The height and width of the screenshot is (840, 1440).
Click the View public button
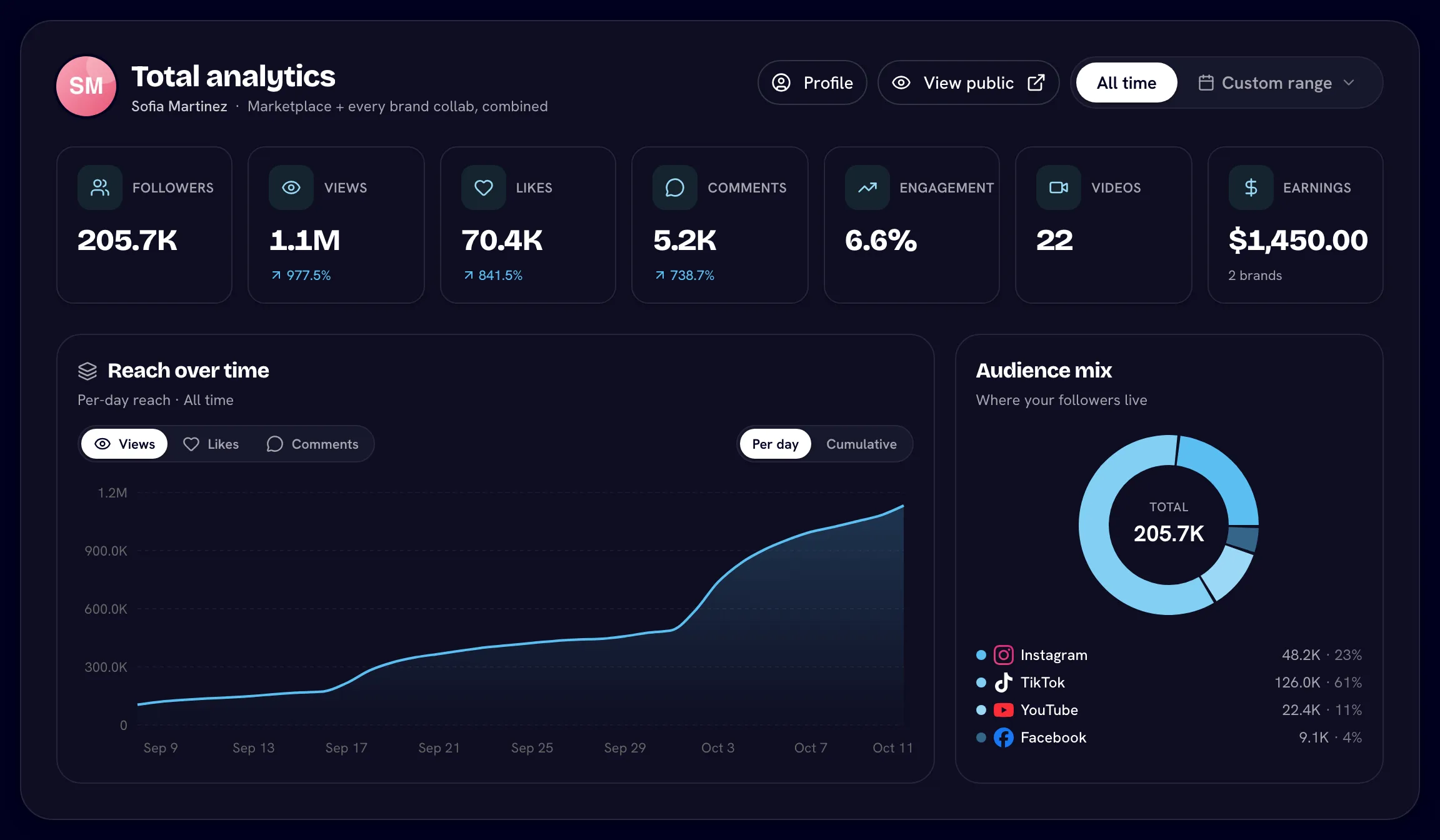[x=969, y=82]
